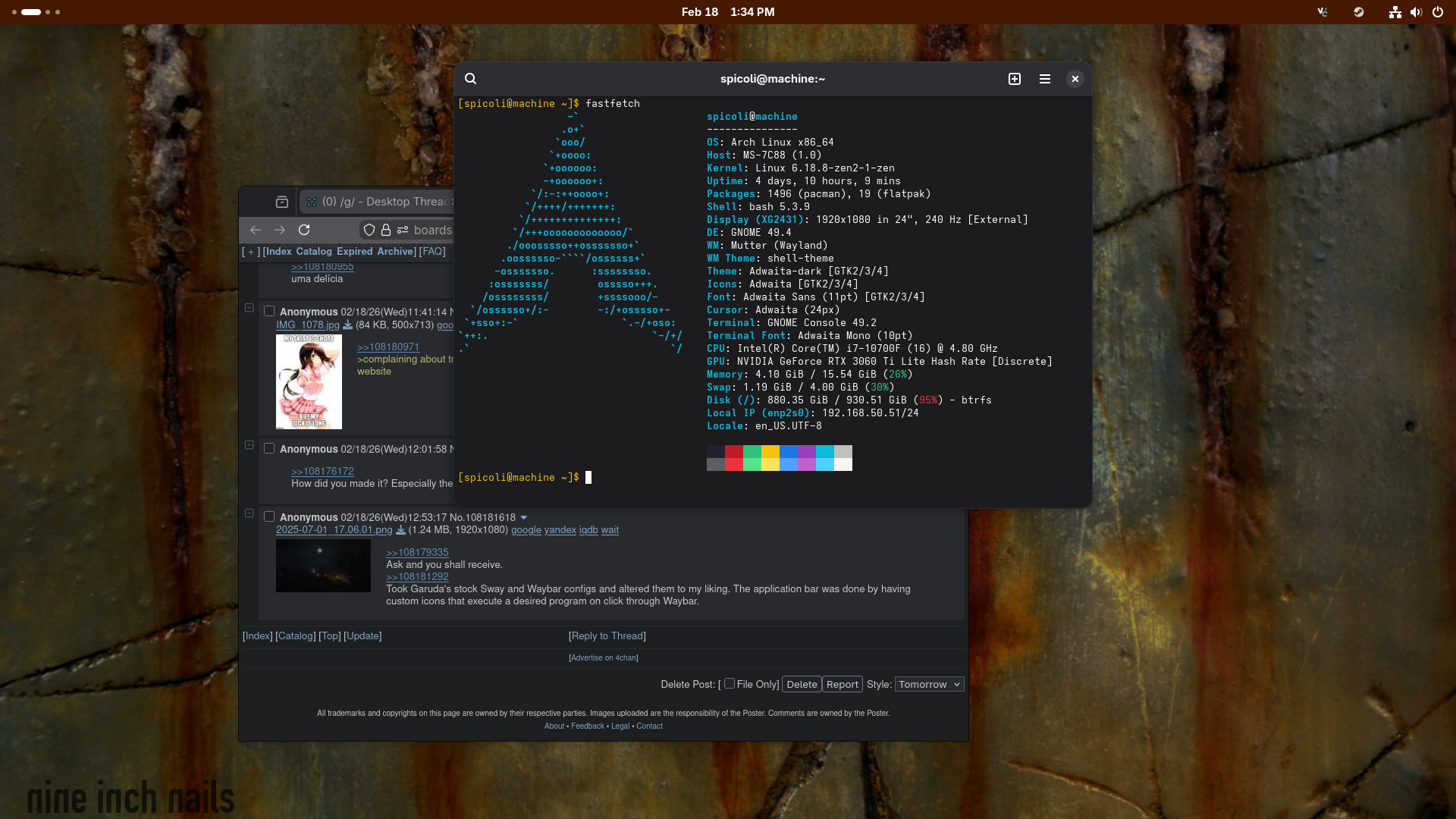Select the 11:41:14 Anonymous post checkbox

[x=269, y=311]
